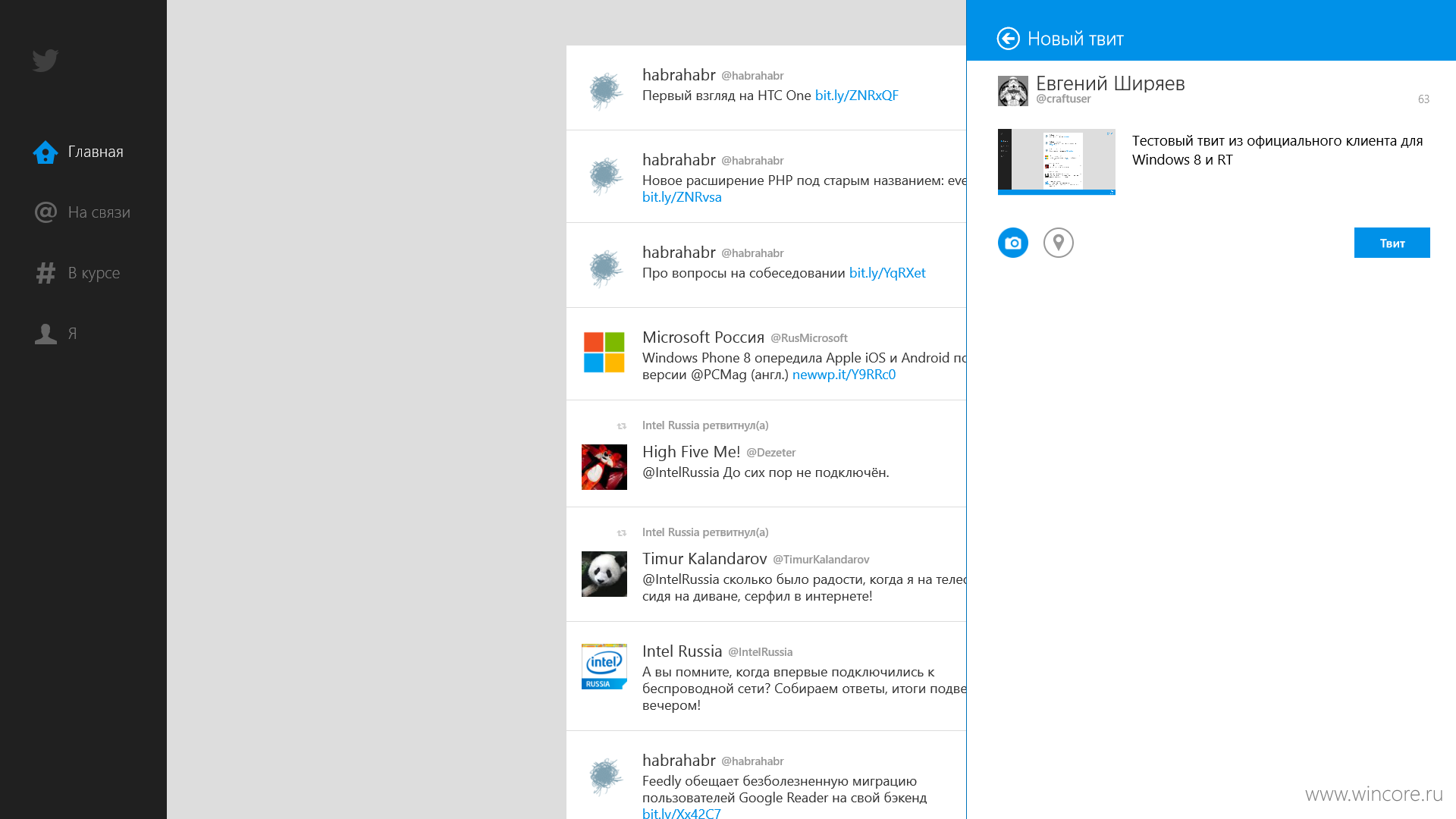
Task: Click the attached screenshot thumbnail
Action: pyautogui.click(x=1056, y=162)
